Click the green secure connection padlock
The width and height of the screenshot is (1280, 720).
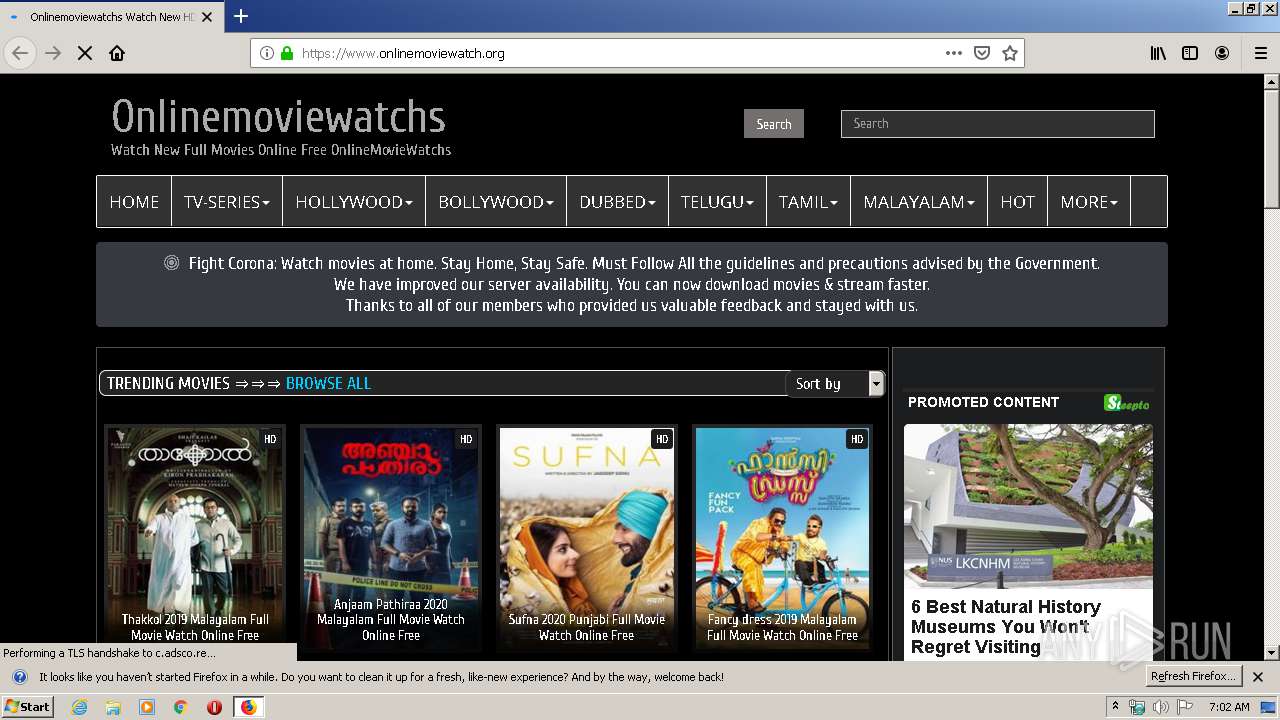click(287, 53)
